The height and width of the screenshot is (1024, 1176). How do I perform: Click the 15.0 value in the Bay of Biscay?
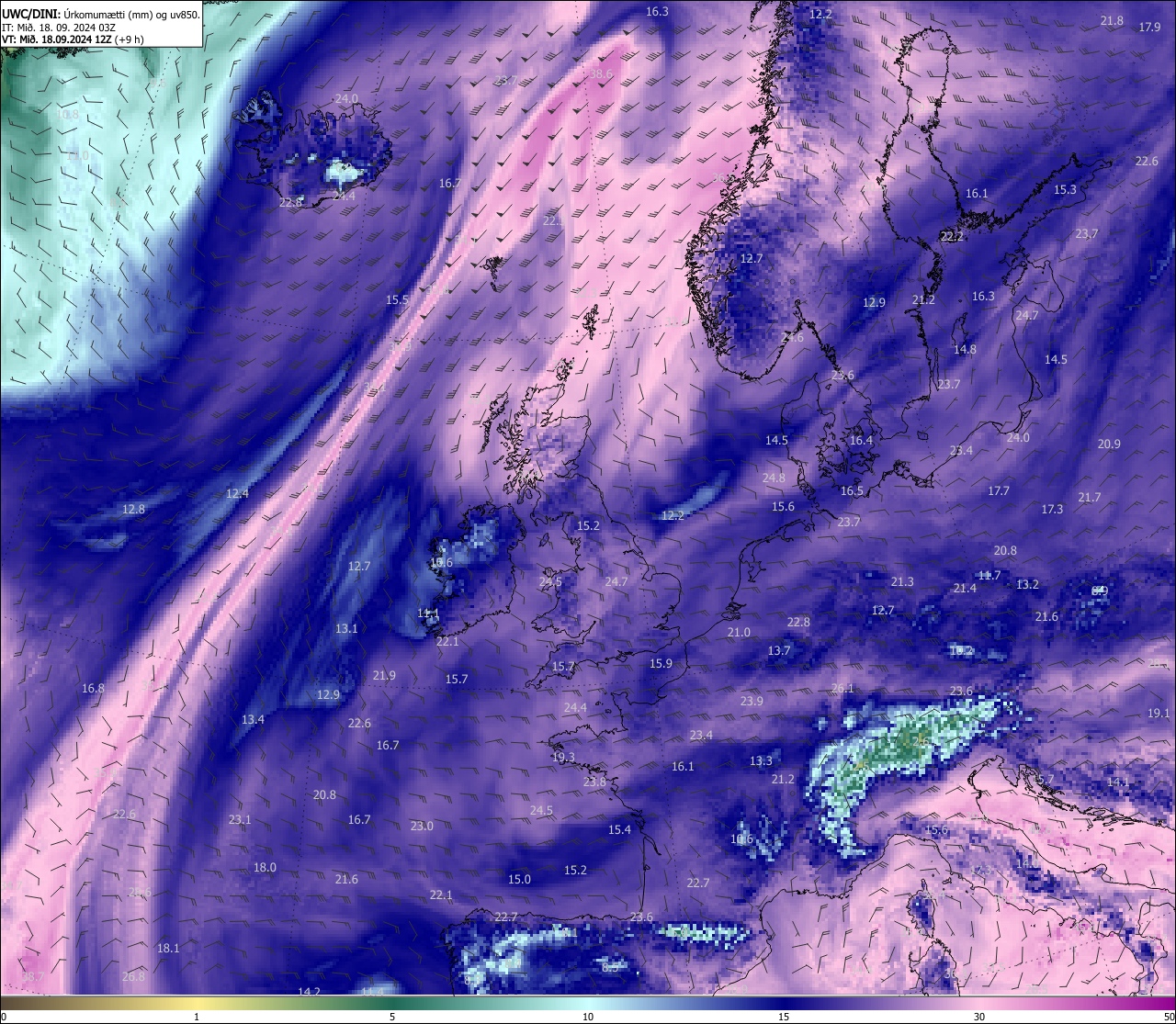pos(519,879)
